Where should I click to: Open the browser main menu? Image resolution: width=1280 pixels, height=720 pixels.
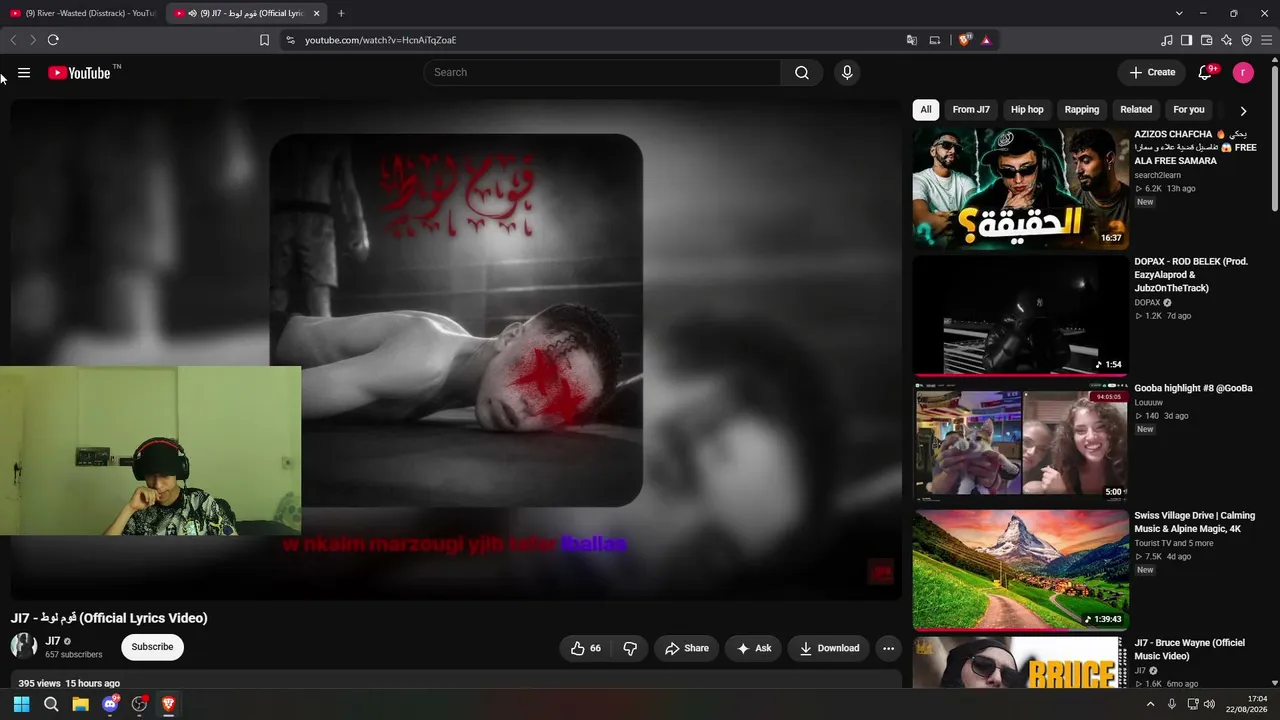(1266, 40)
